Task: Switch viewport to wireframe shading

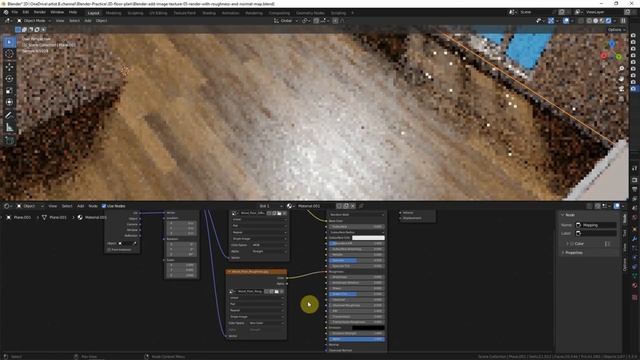Action: 589,20
